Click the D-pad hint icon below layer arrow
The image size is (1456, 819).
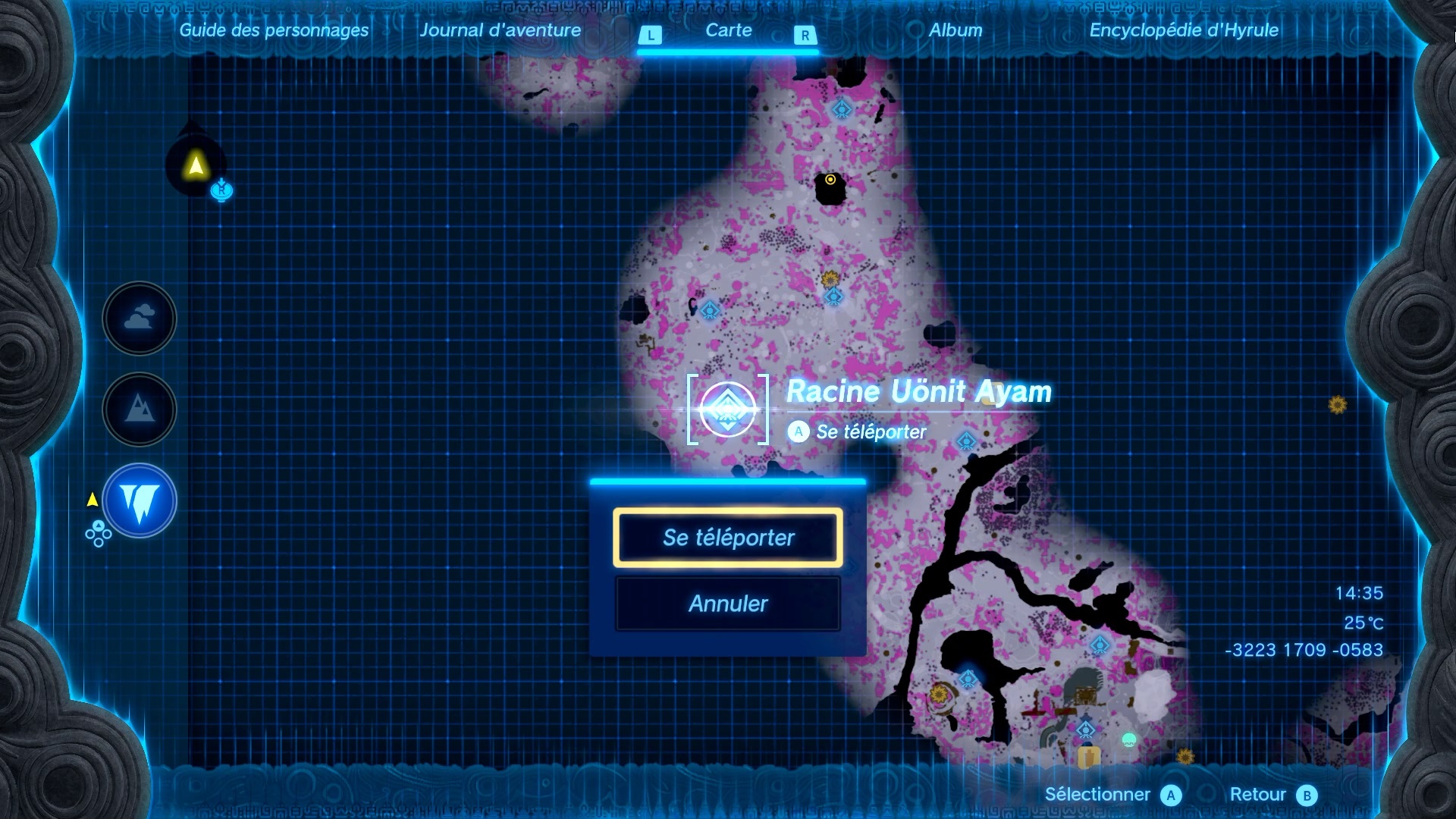coord(99,533)
